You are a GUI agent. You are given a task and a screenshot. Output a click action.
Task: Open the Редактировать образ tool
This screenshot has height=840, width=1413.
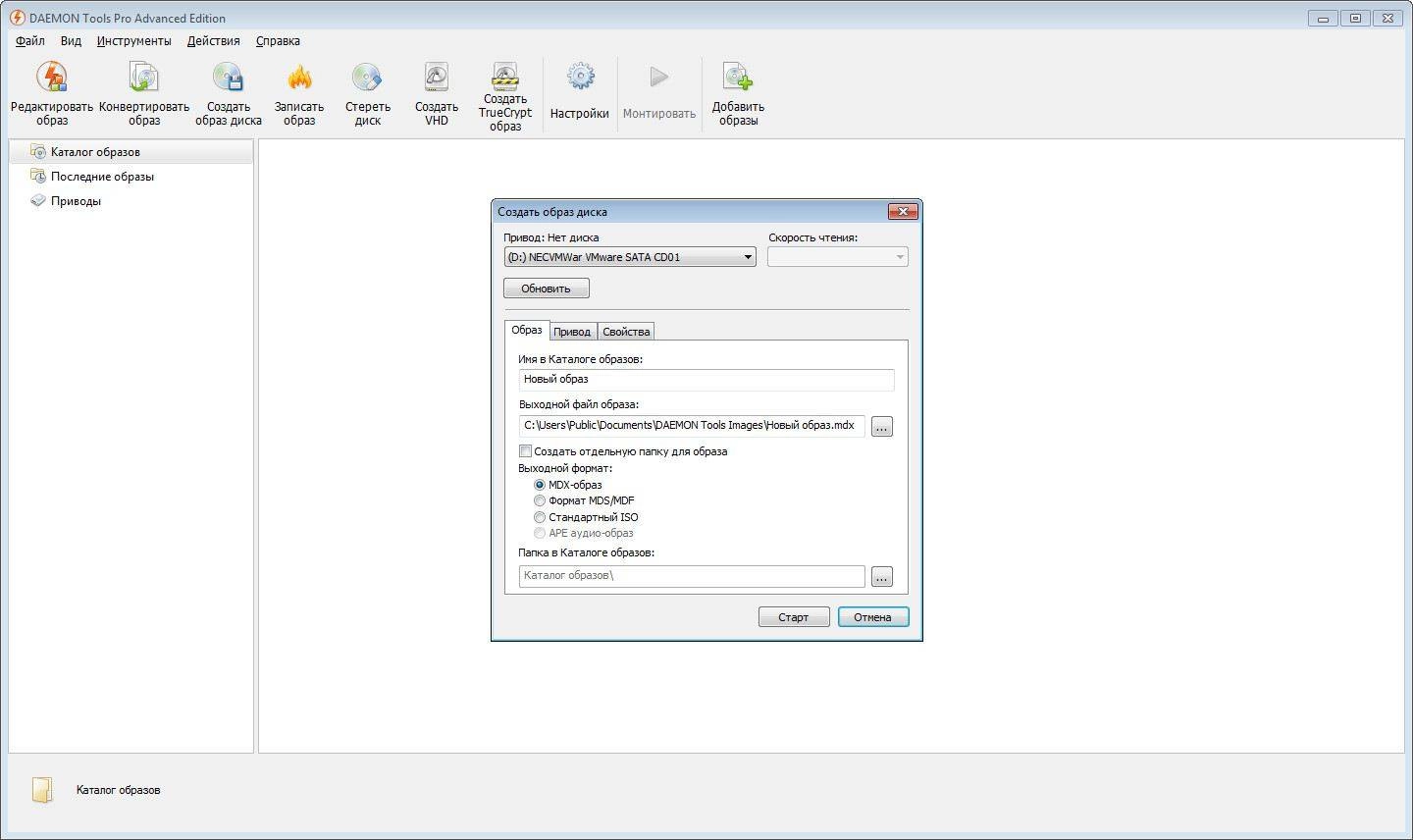tap(52, 93)
